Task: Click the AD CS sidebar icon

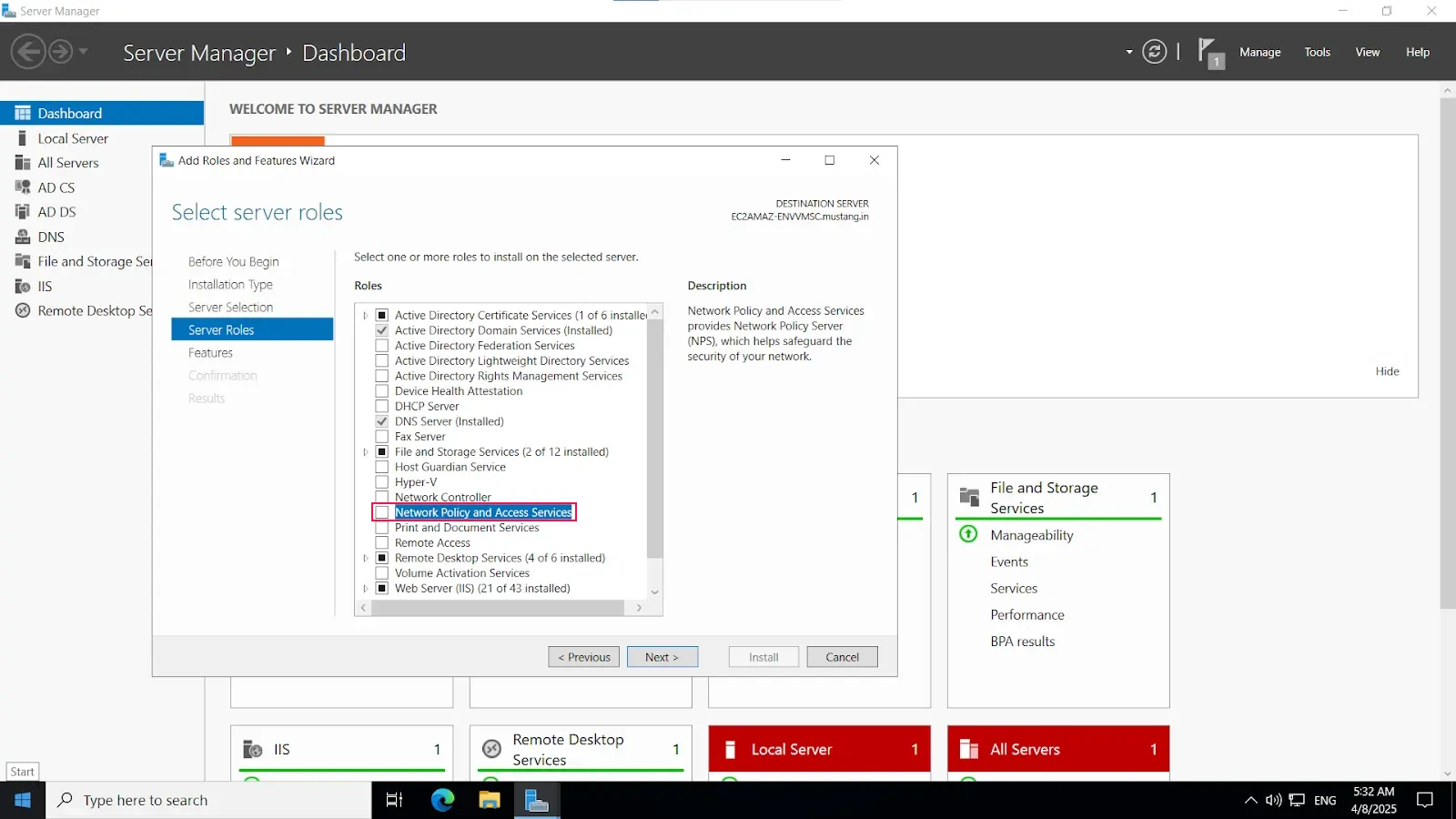Action: point(23,187)
